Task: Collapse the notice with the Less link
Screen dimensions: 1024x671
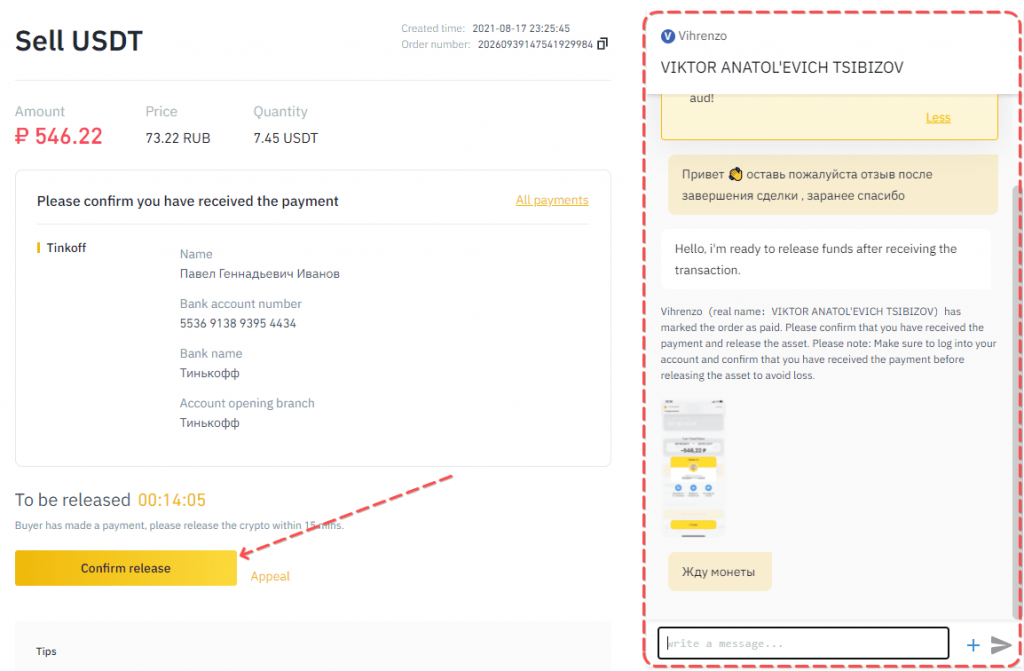Action: coord(938,117)
